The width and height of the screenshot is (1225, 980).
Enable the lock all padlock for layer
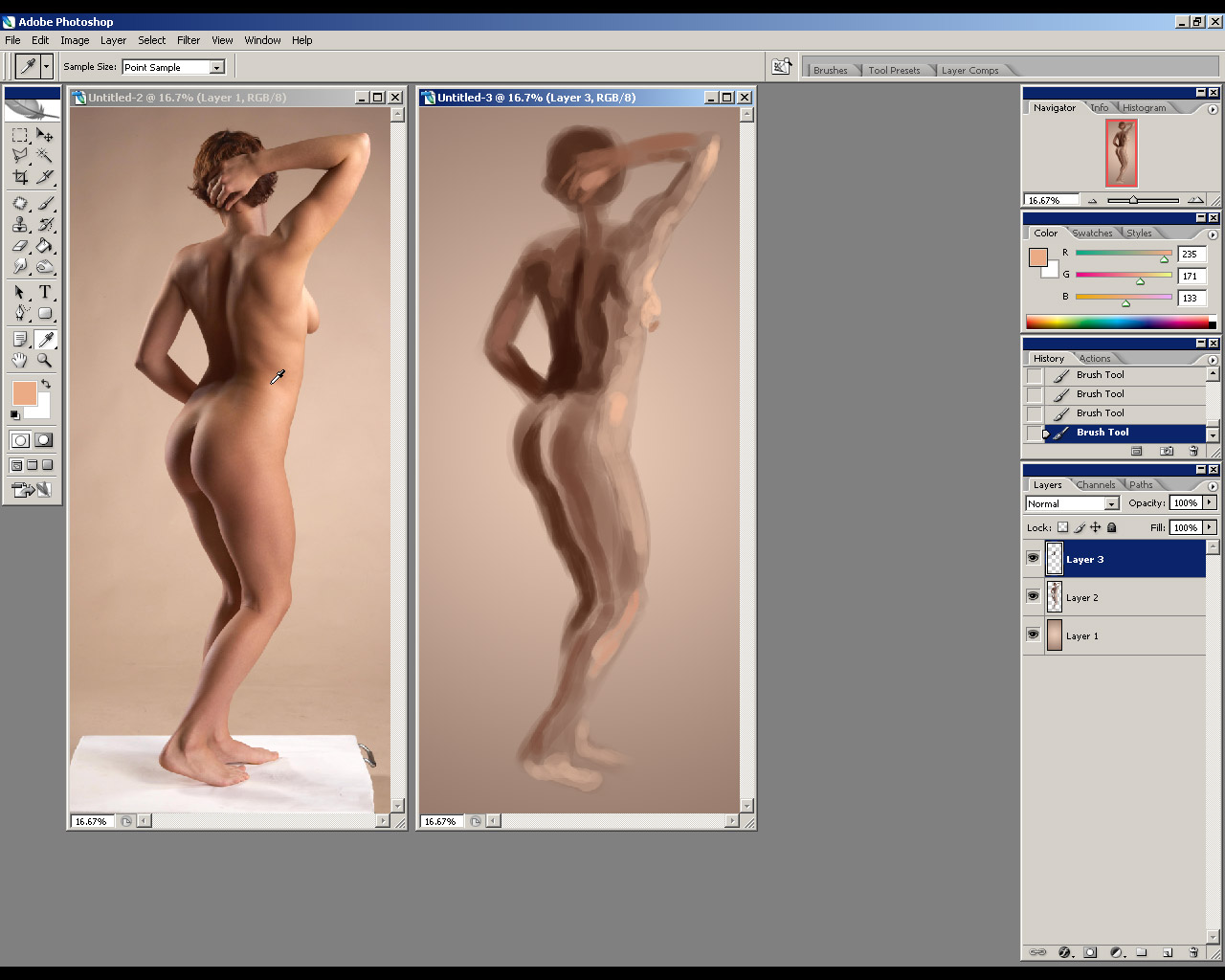click(x=1111, y=527)
